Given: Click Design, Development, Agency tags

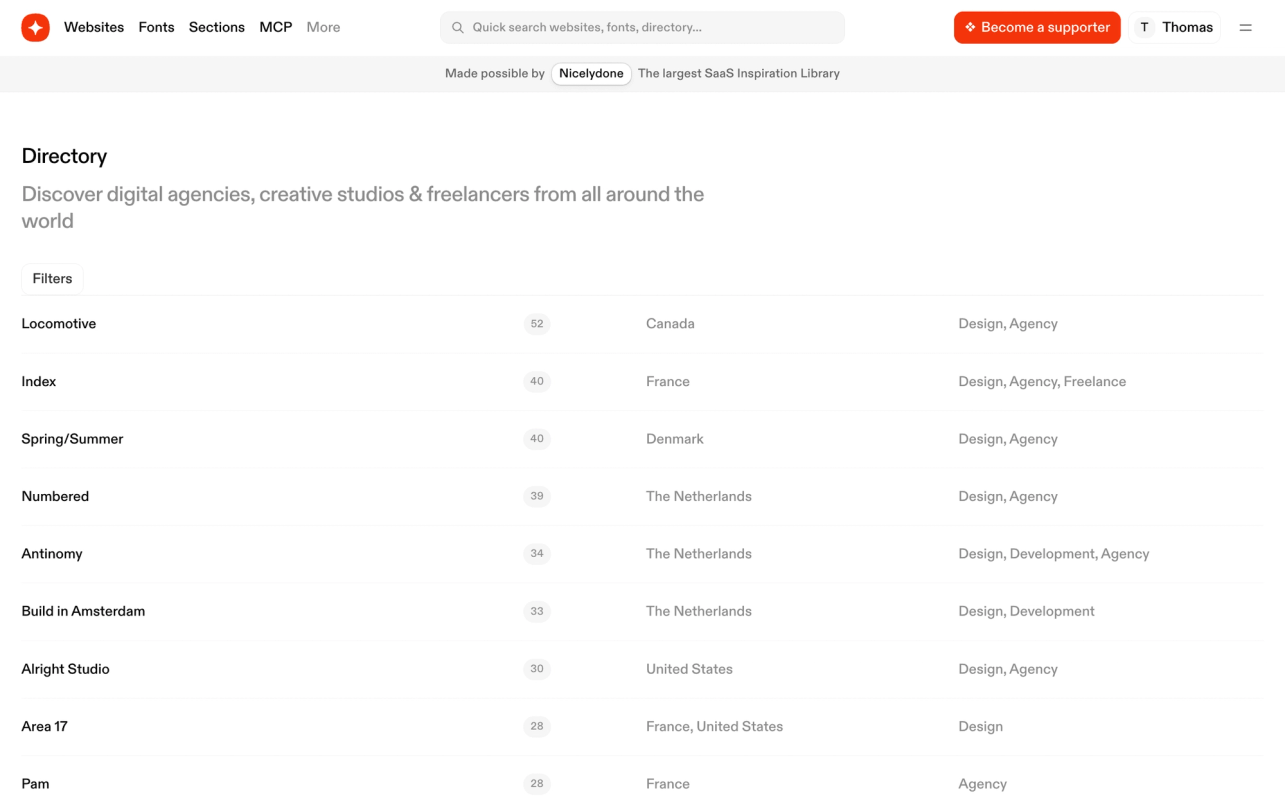Looking at the screenshot, I should (1054, 554).
